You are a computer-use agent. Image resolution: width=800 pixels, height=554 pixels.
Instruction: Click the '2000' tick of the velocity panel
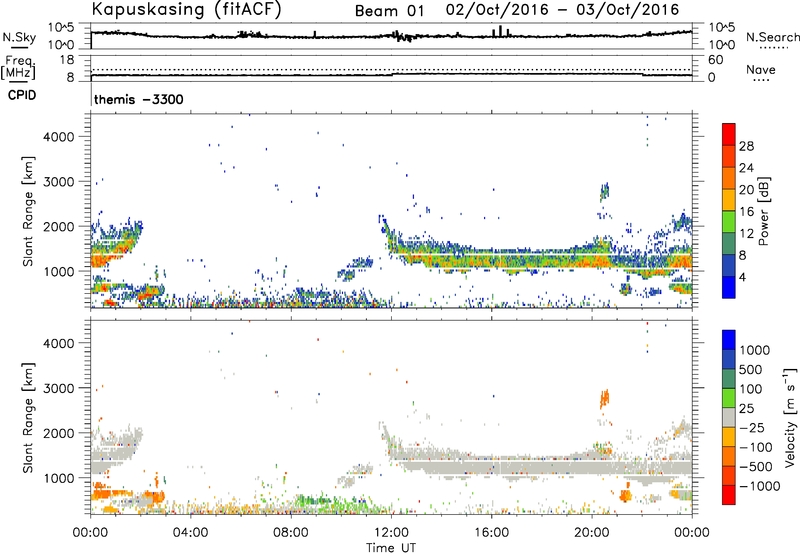(58, 433)
